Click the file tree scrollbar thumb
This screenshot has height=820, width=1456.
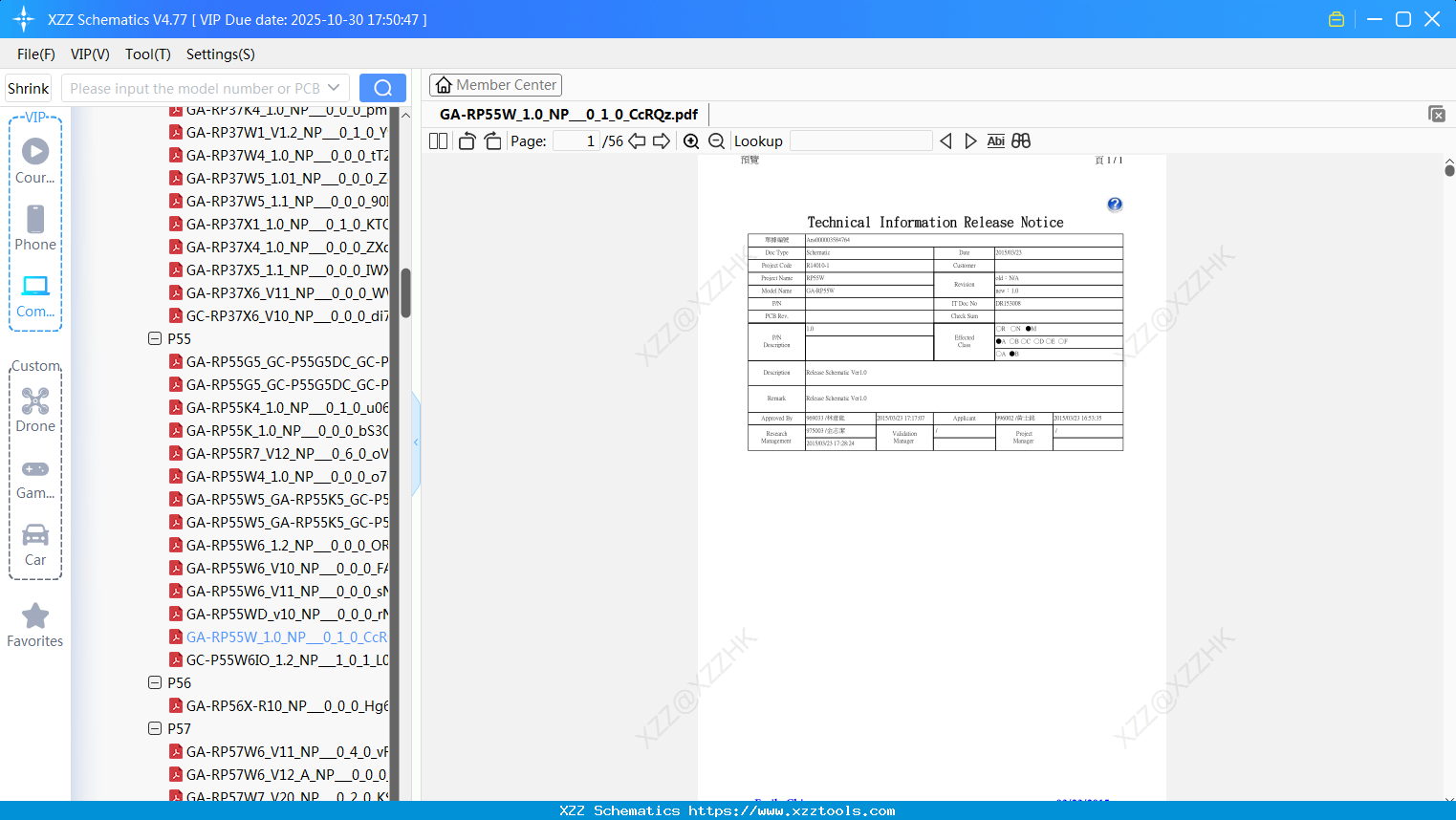(x=405, y=292)
